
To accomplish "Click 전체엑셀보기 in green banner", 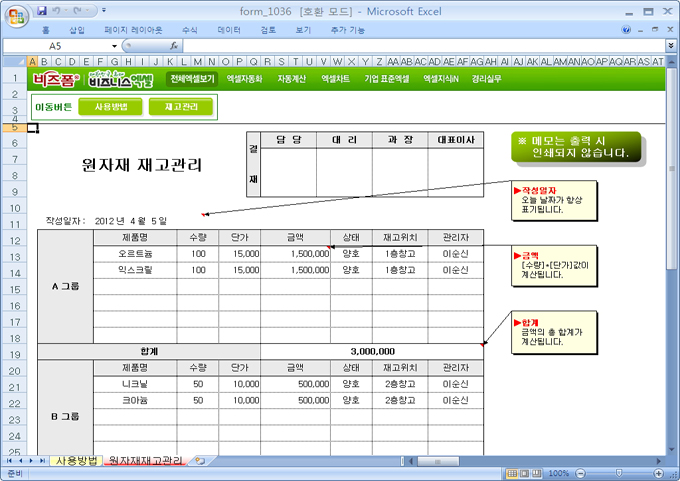I will pyautogui.click(x=192, y=79).
